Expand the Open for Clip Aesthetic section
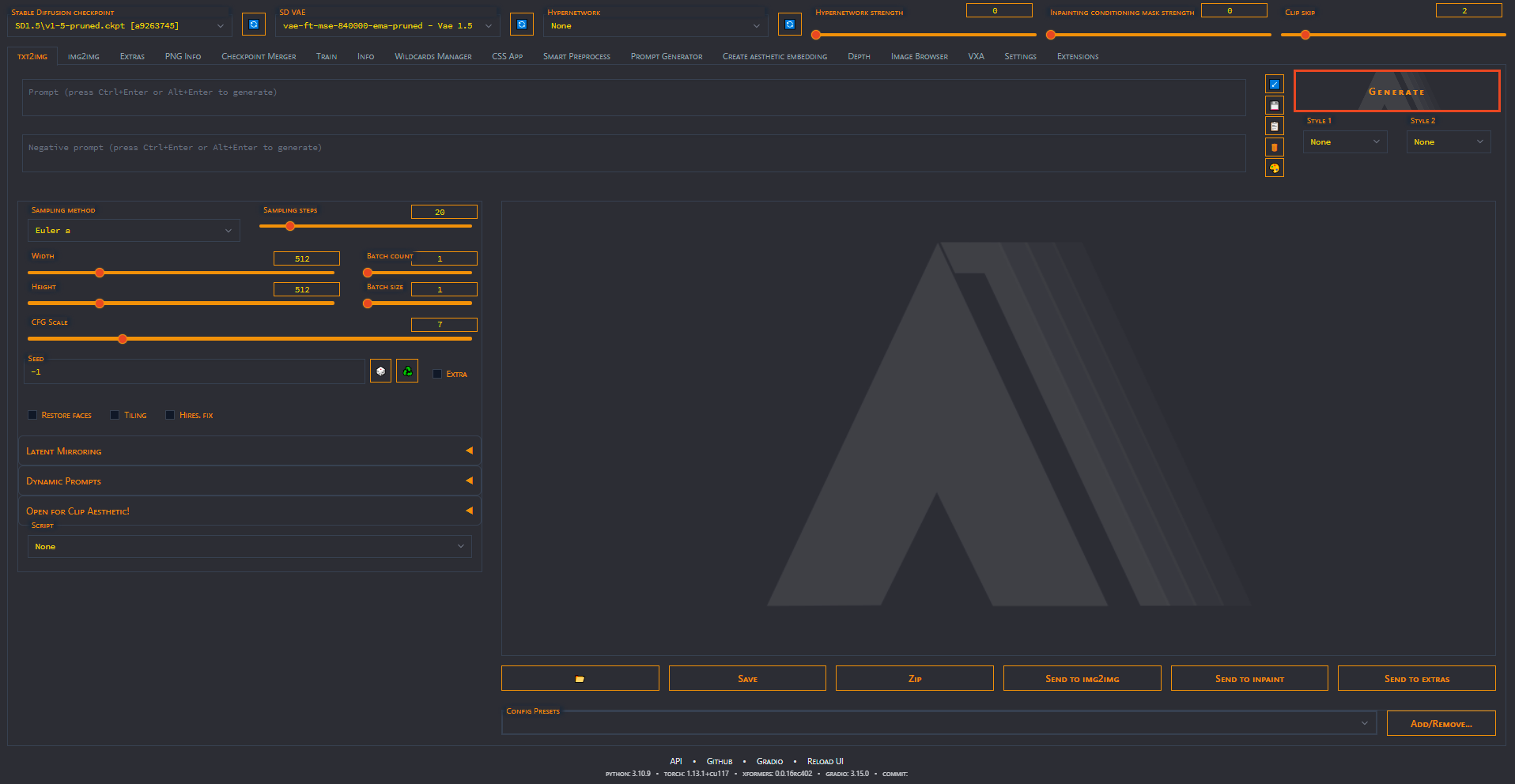Image resolution: width=1515 pixels, height=784 pixels. pos(249,511)
